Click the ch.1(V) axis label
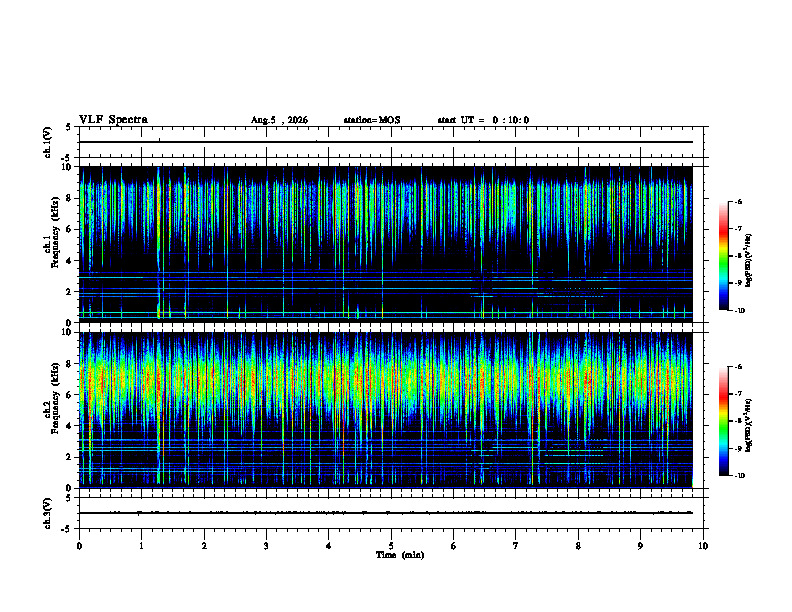 tap(47, 142)
